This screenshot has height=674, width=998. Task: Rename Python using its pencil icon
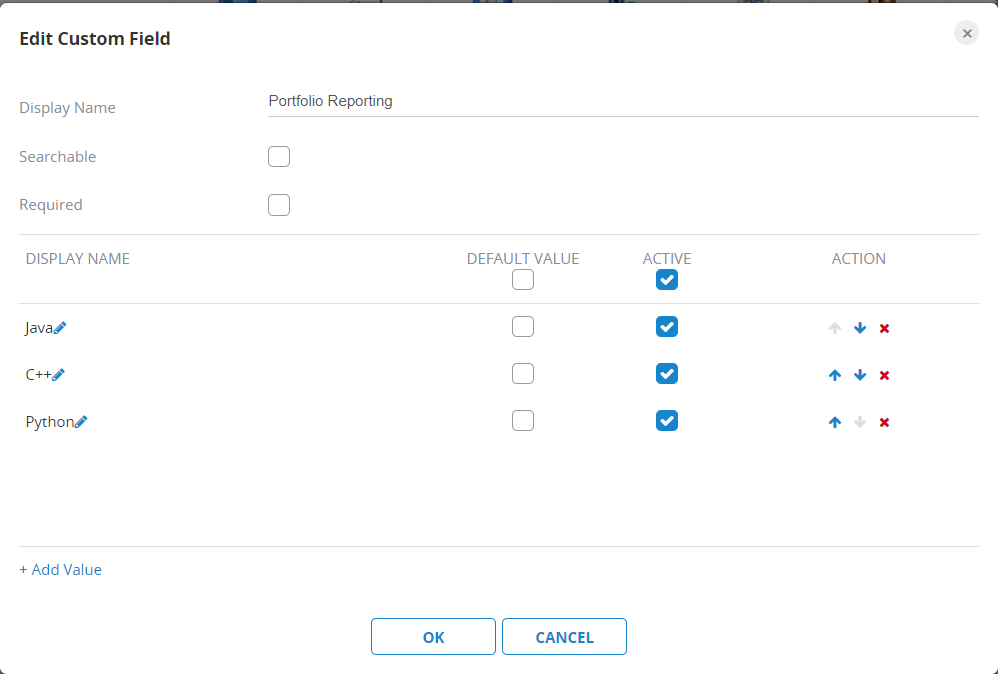tap(81, 422)
